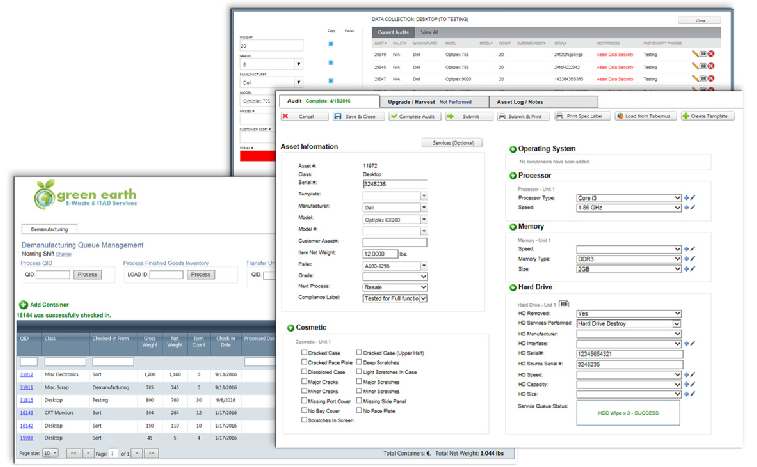Check the Deep Scratches checkbox
This screenshot has width=757, height=467.
tap(359, 362)
